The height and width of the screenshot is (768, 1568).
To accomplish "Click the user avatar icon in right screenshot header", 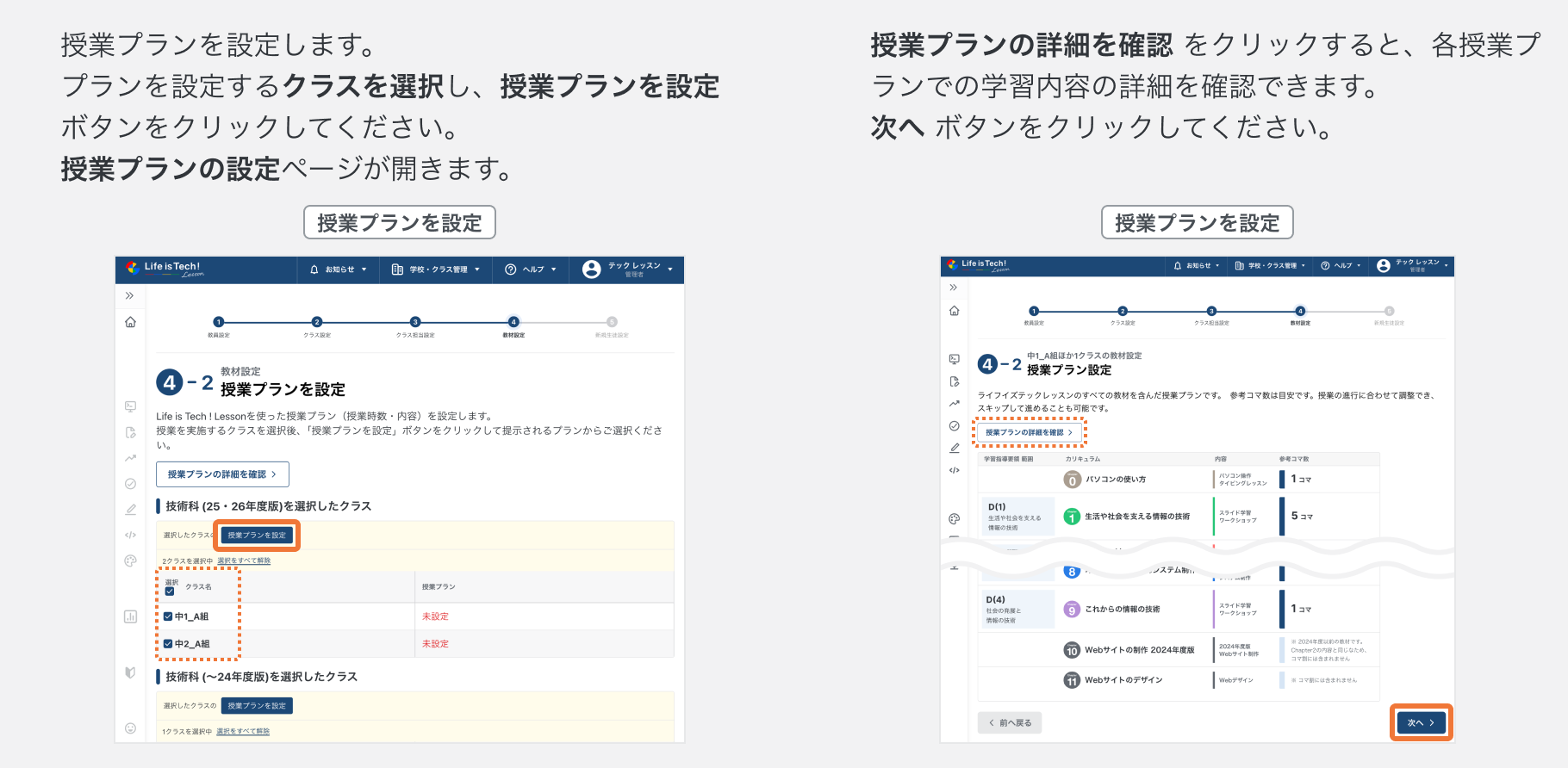I will (1383, 266).
